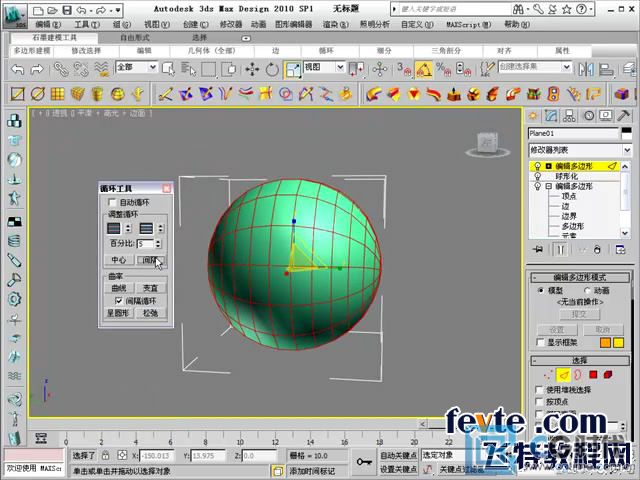Open the Mirror tool

pos(586,69)
